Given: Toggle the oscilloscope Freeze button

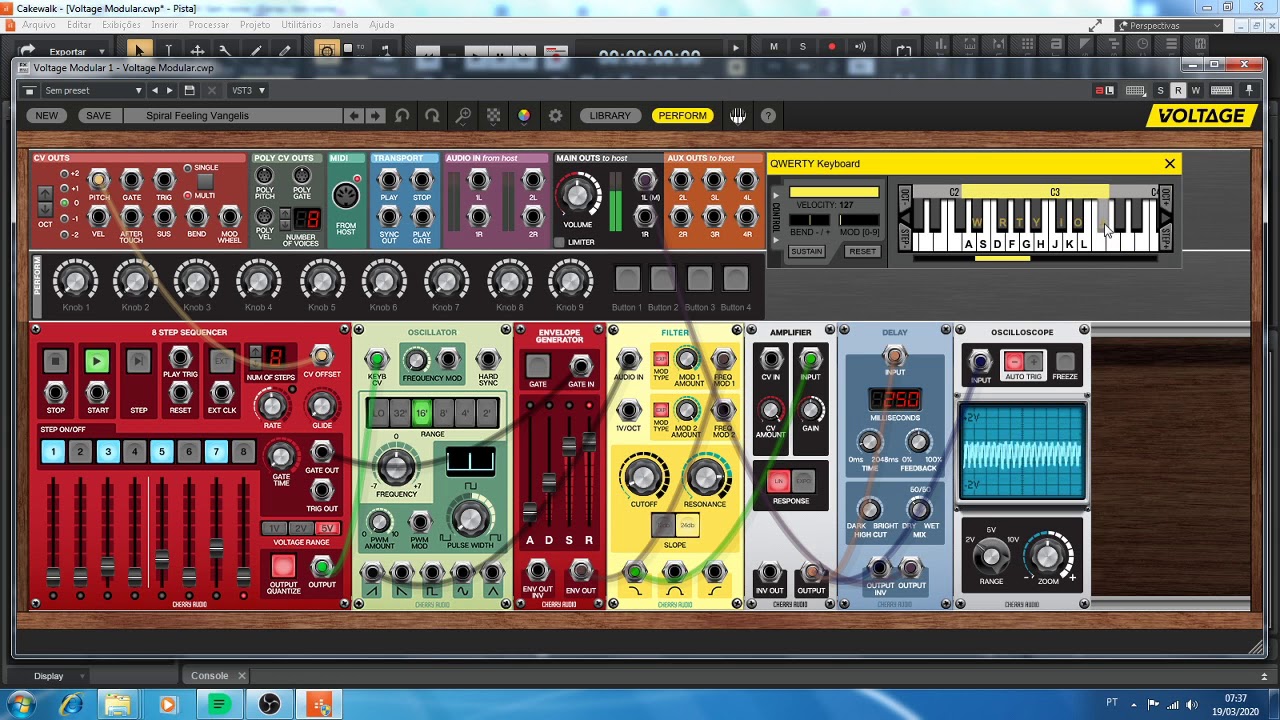Looking at the screenshot, I should click(1065, 361).
